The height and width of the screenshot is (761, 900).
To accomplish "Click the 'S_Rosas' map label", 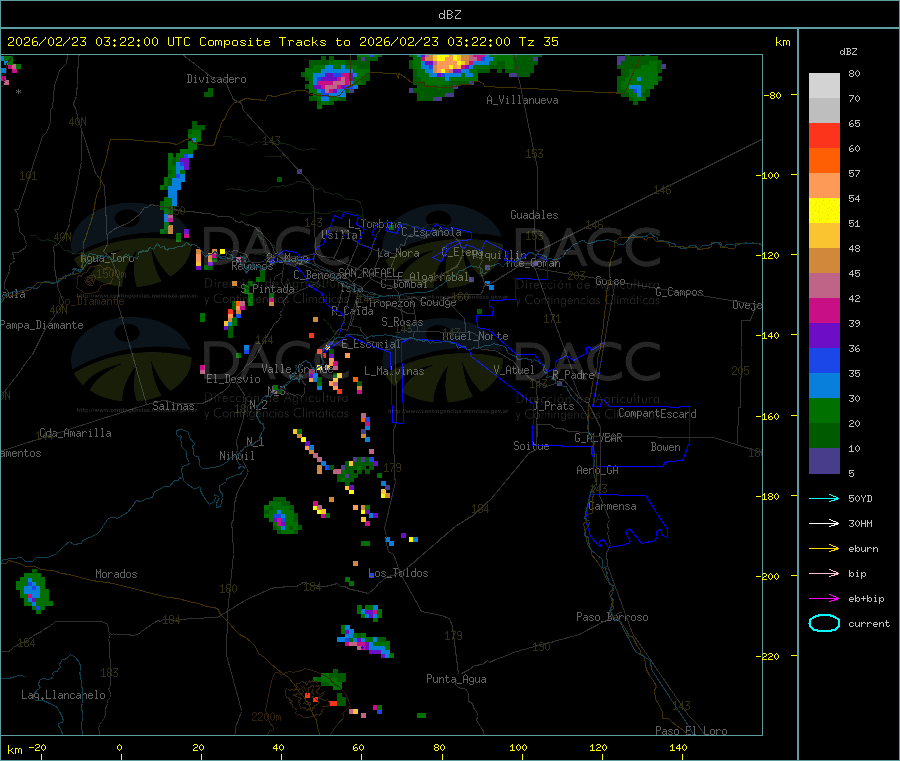I will click(x=402, y=322).
